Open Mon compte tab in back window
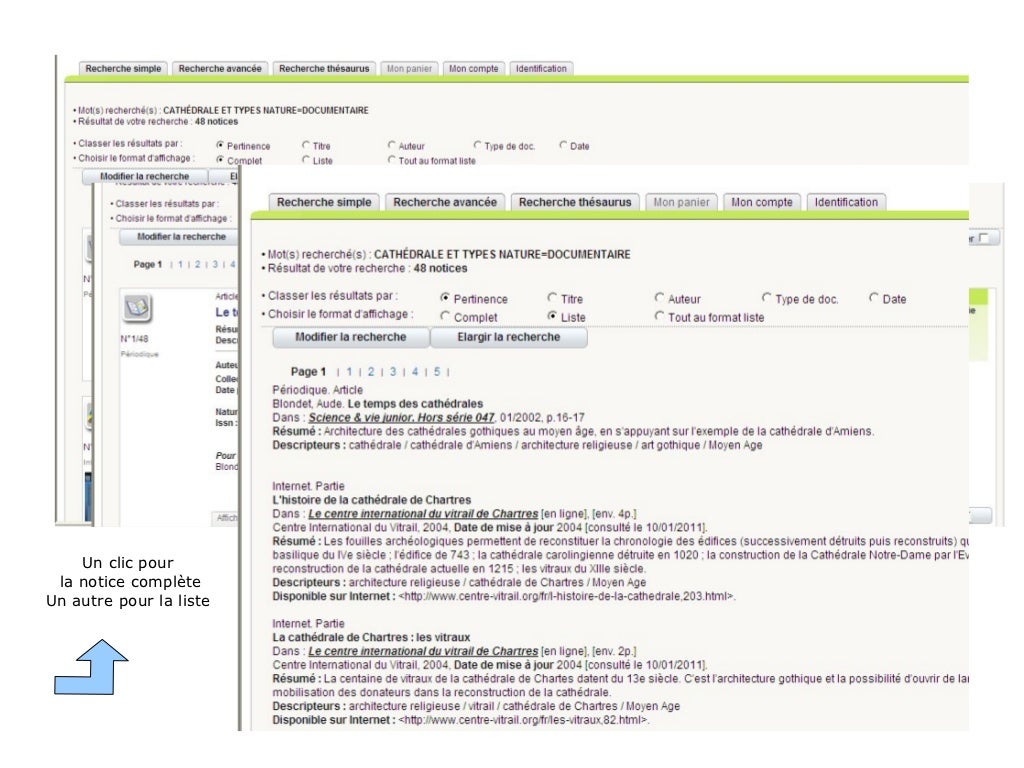The width and height of the screenshot is (1024, 768). 473,69
